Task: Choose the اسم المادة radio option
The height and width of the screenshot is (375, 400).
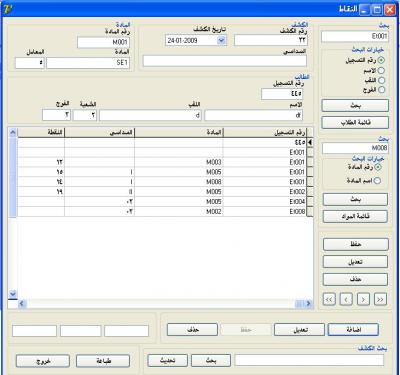Action: 377,180
